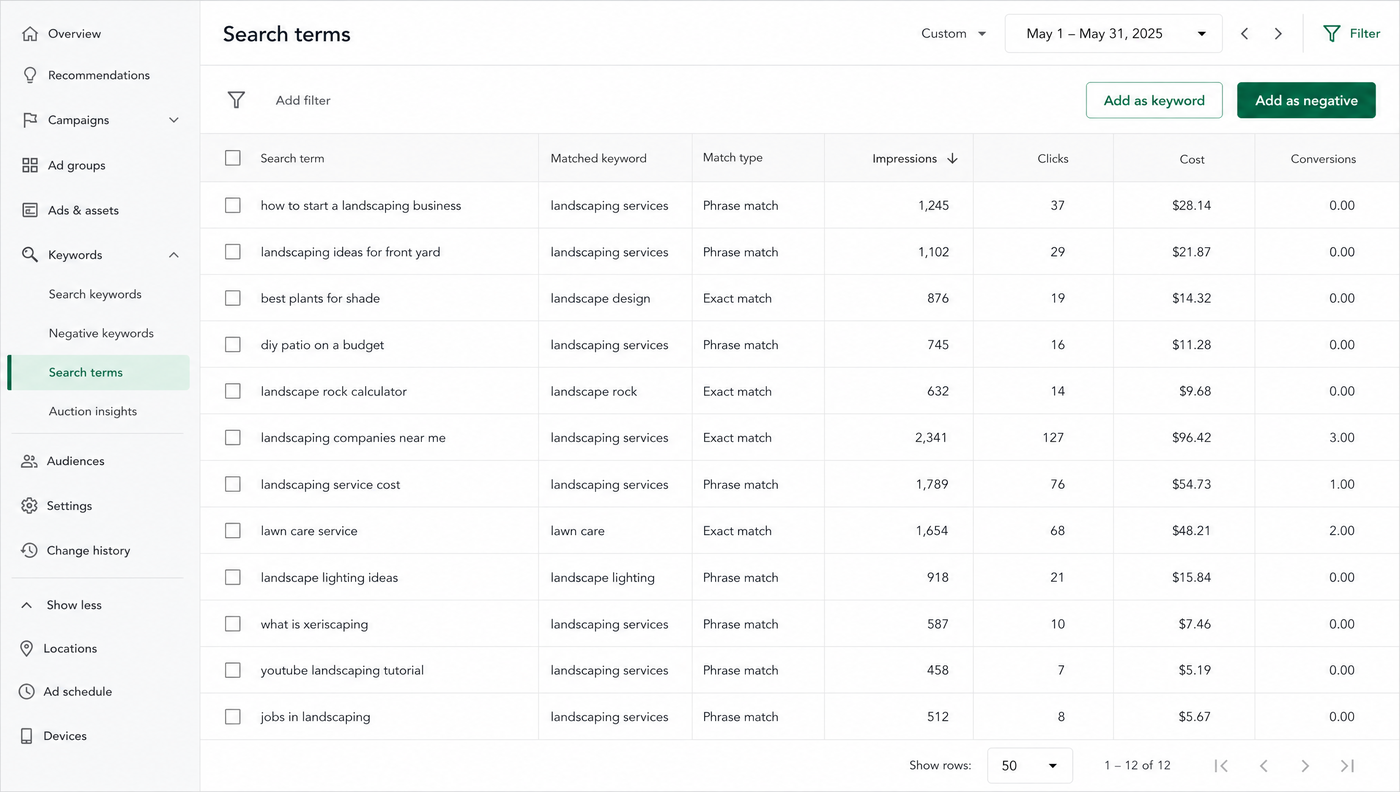
Task: Tick the 'jobs in landscaping' checkbox
Action: pyautogui.click(x=233, y=716)
